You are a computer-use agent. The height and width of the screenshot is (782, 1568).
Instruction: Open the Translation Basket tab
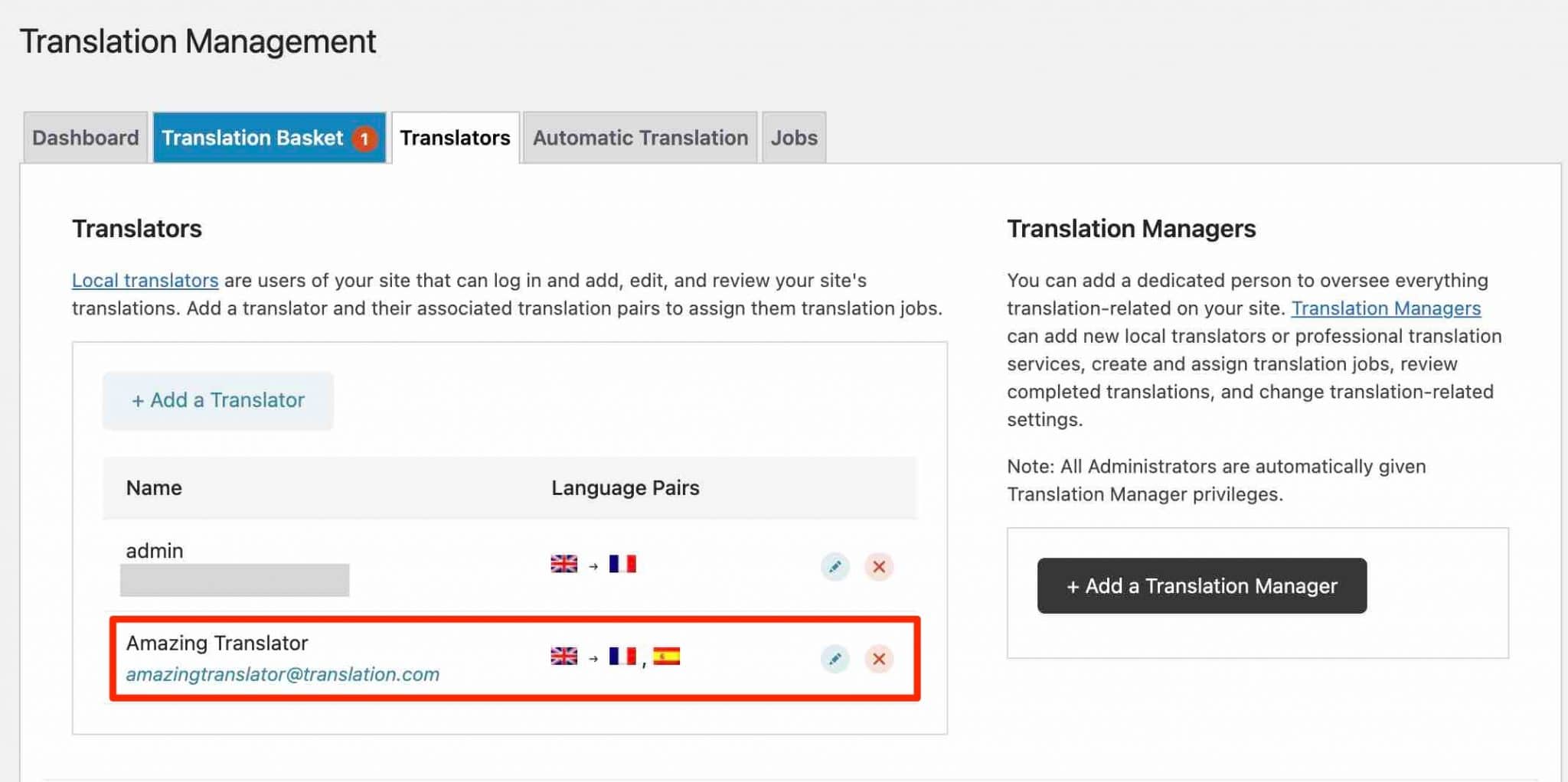click(x=253, y=138)
